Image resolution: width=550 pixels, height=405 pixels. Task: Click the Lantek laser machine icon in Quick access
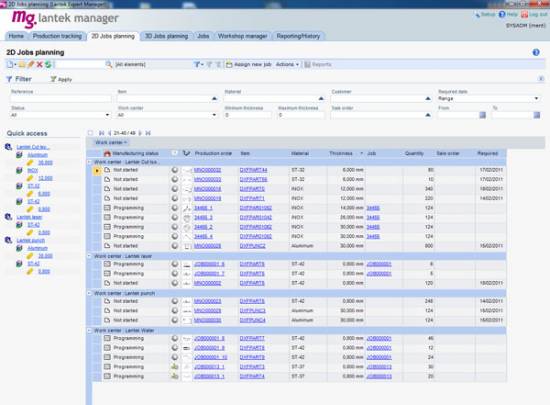click(x=8, y=217)
